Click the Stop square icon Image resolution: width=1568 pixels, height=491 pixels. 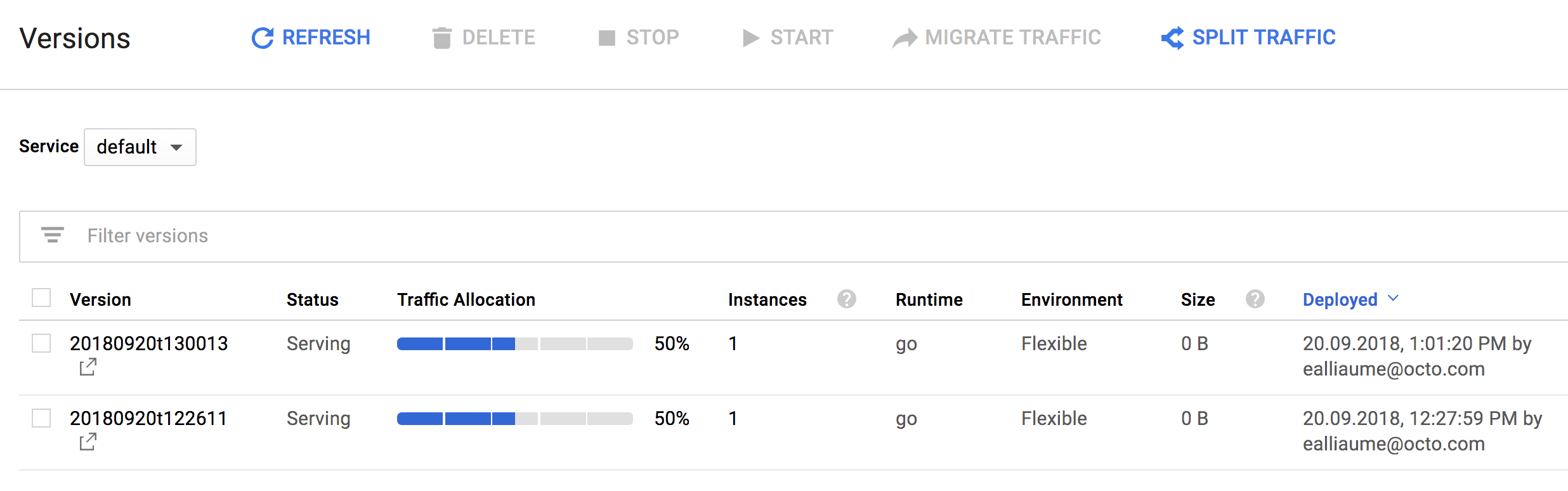click(606, 38)
